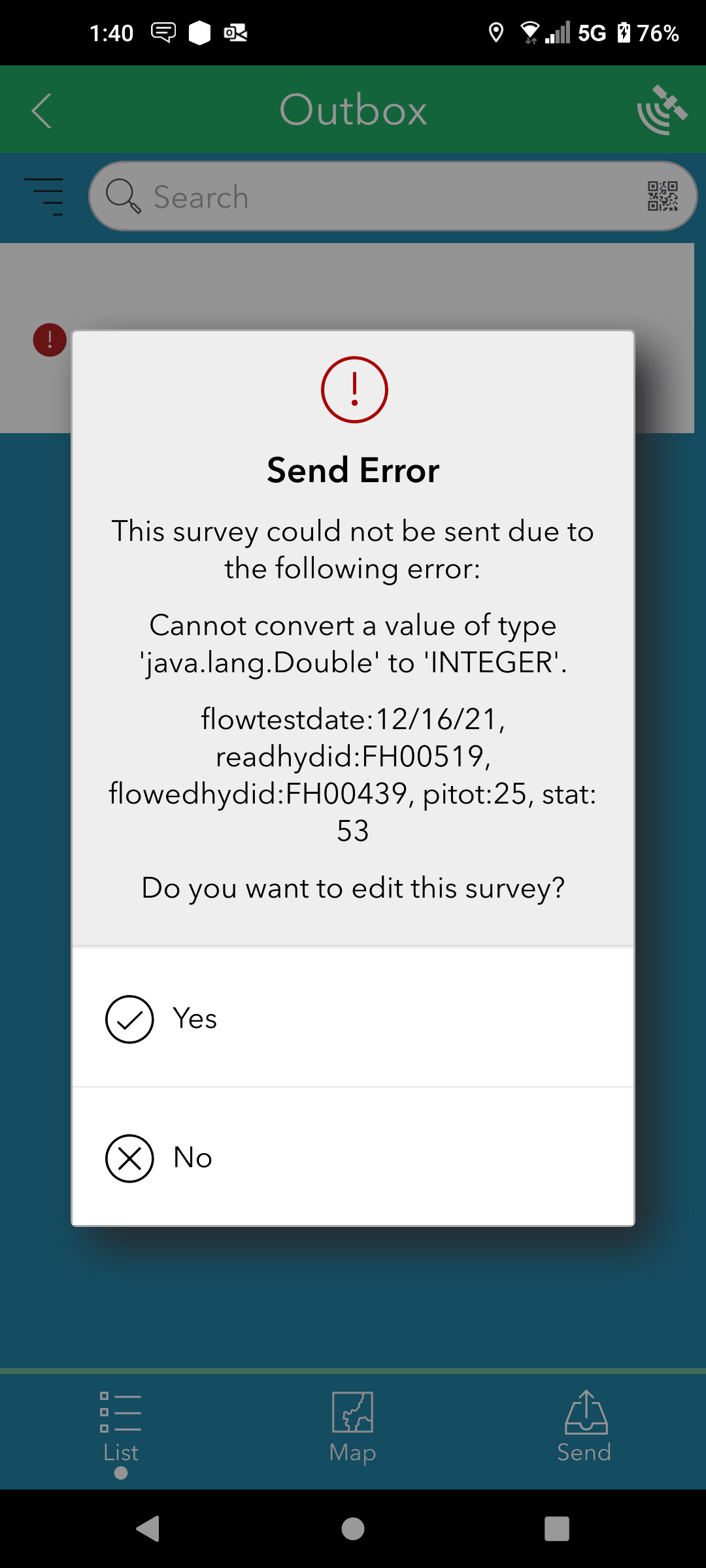
Task: Tap the red error badge on survey
Action: point(50,340)
